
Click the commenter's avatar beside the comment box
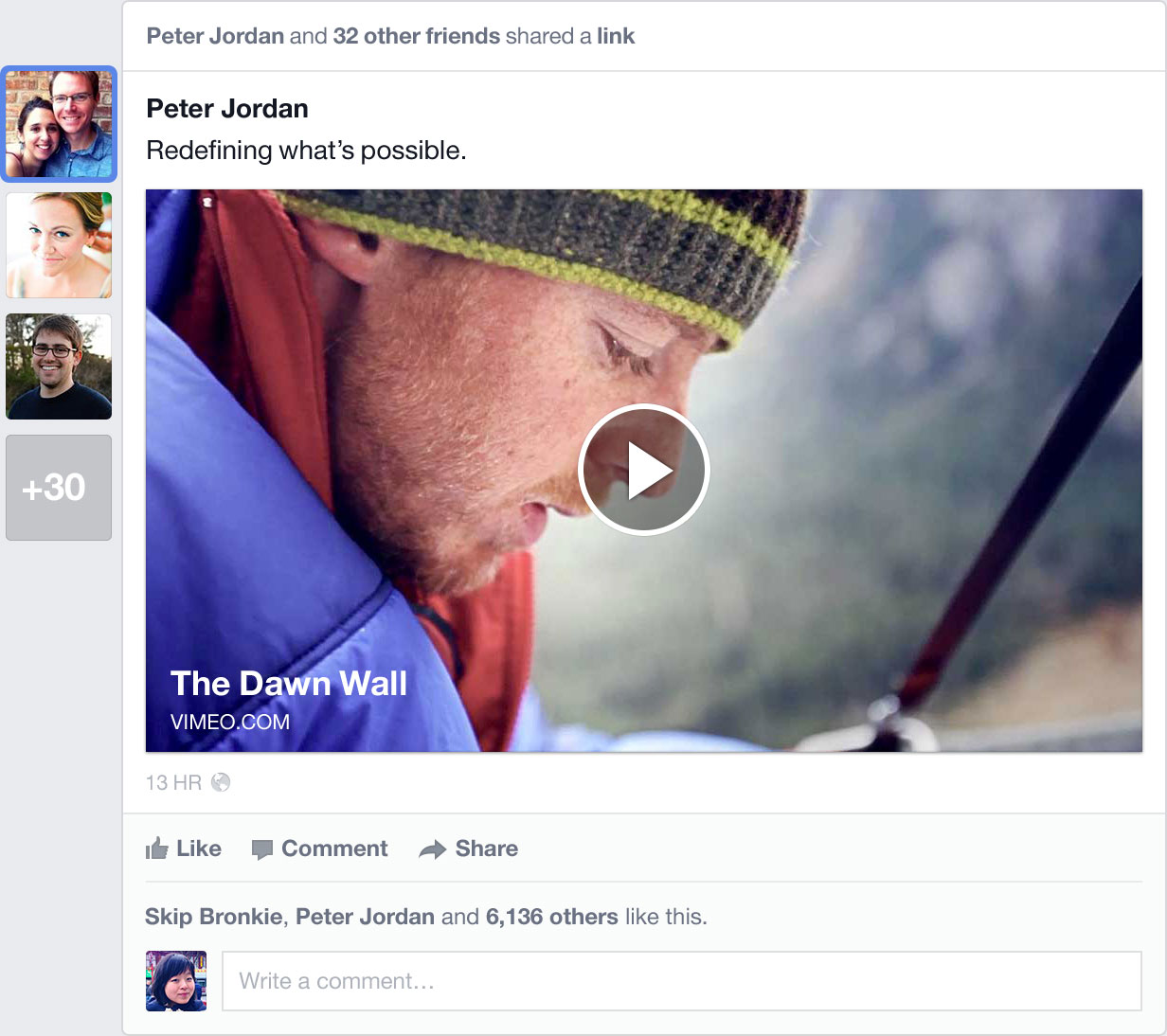[x=176, y=981]
